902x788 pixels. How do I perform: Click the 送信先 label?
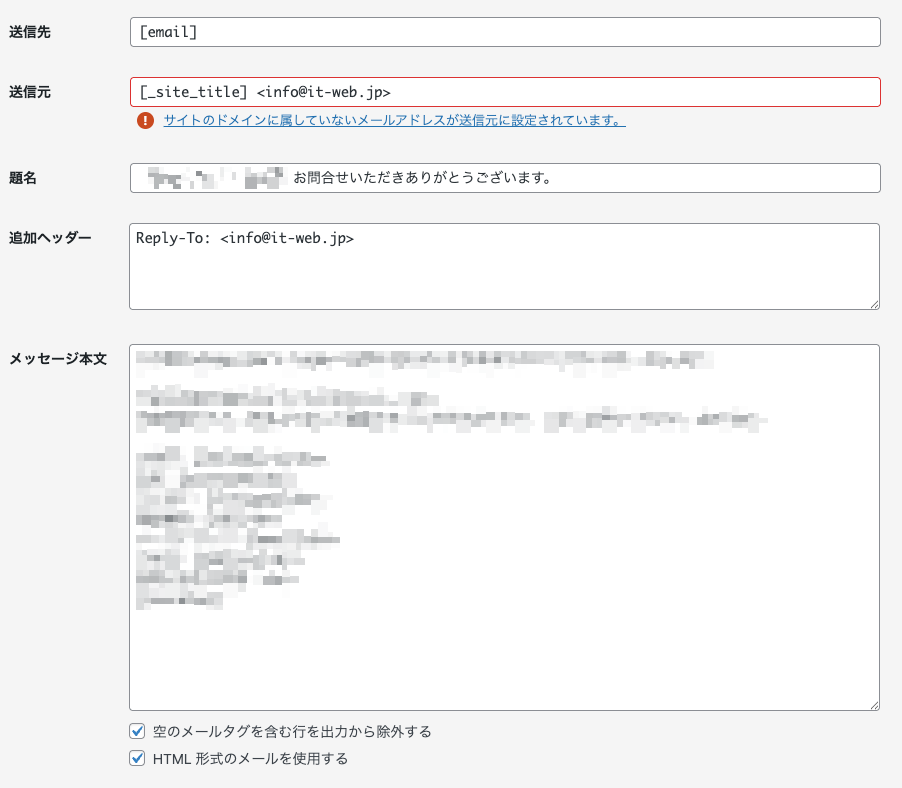[x=30, y=32]
